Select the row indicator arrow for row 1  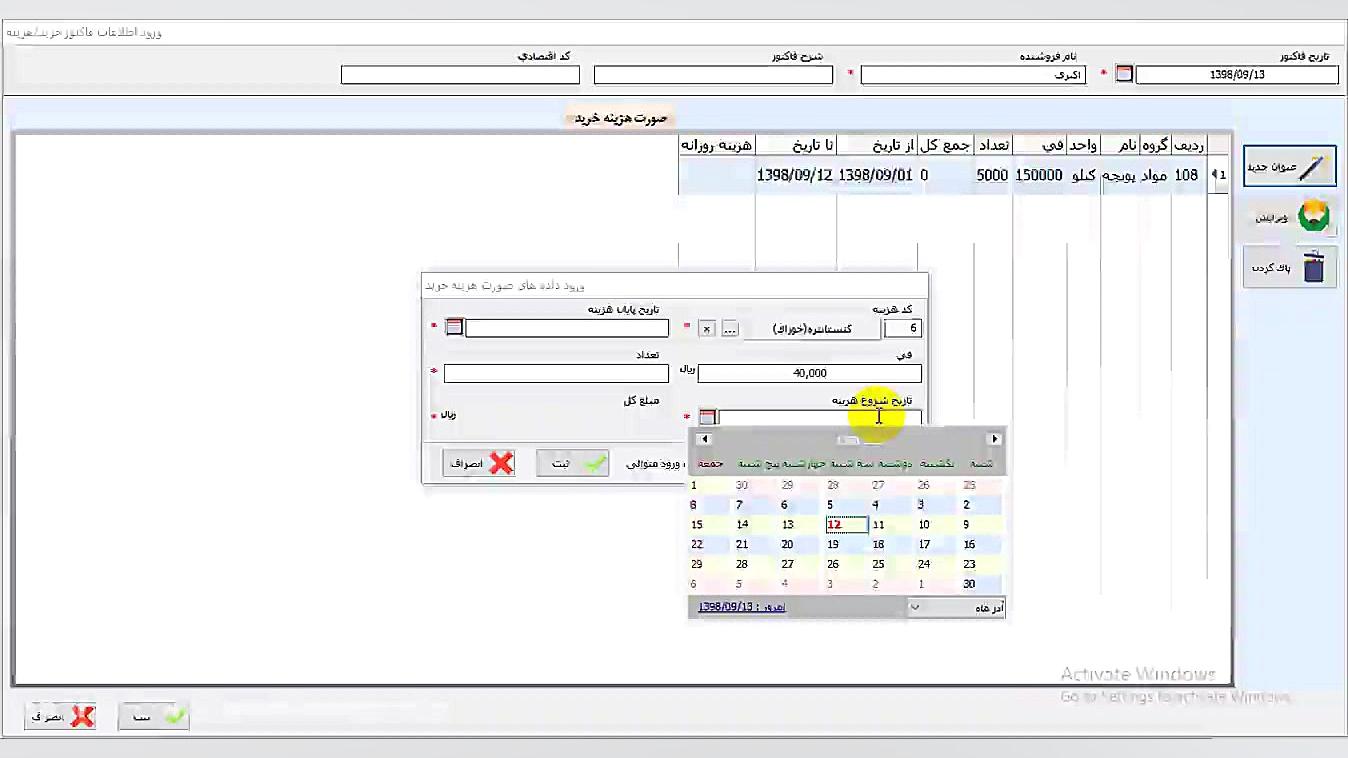(x=1218, y=175)
